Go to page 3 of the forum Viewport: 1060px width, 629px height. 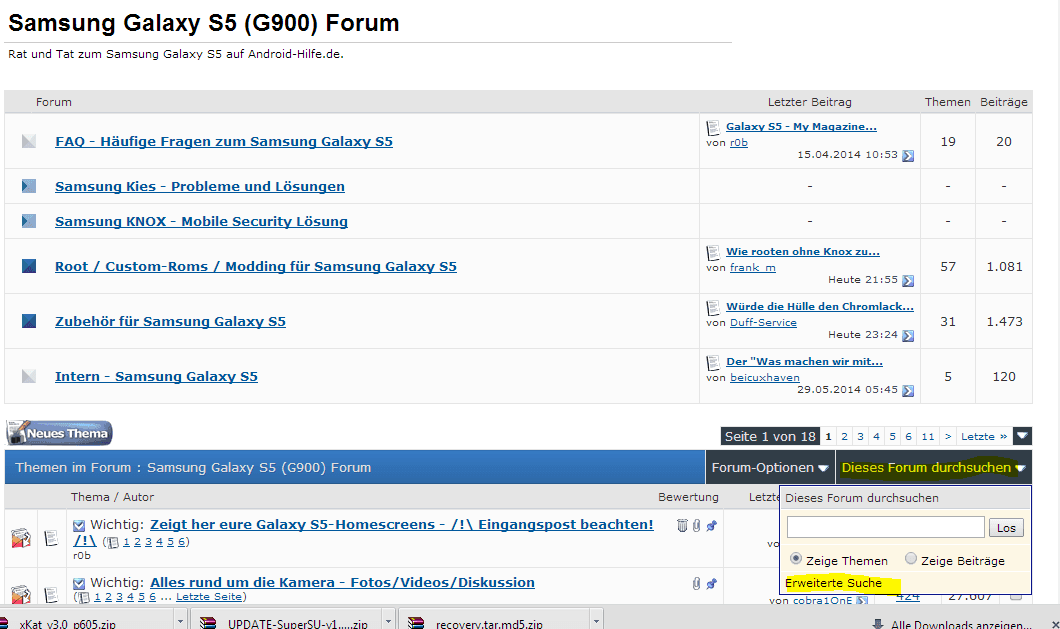coord(861,436)
